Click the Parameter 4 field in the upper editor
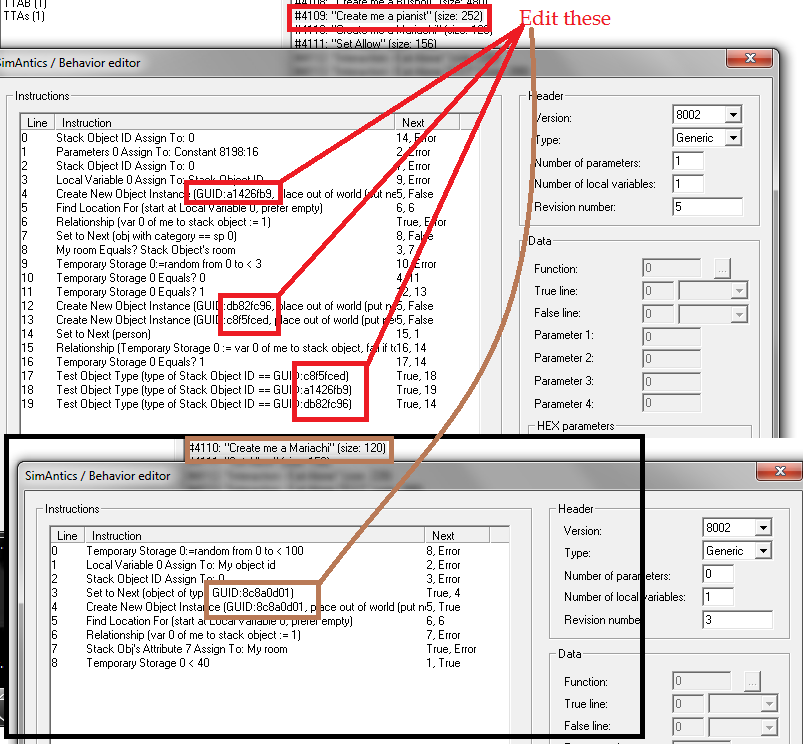This screenshot has width=803, height=744. [671, 403]
